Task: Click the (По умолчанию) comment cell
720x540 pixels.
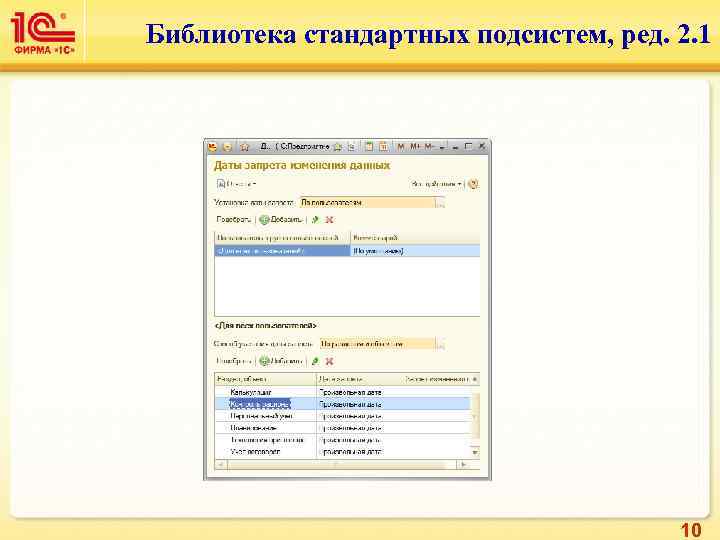Action: pyautogui.click(x=416, y=251)
